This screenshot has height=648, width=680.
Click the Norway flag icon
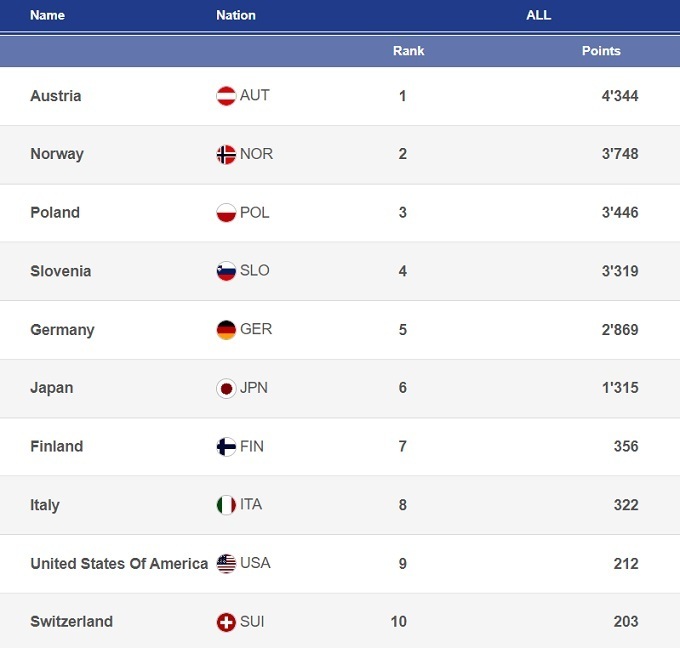(x=226, y=154)
